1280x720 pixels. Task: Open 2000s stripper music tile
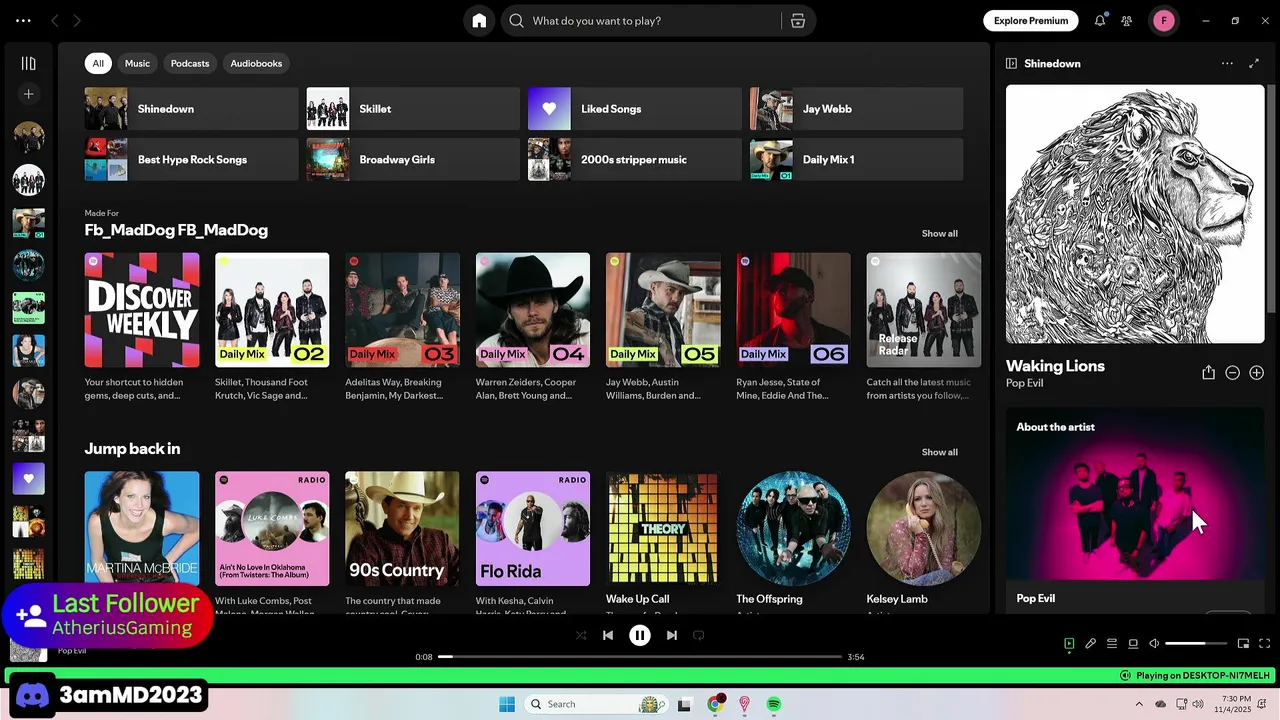click(635, 159)
